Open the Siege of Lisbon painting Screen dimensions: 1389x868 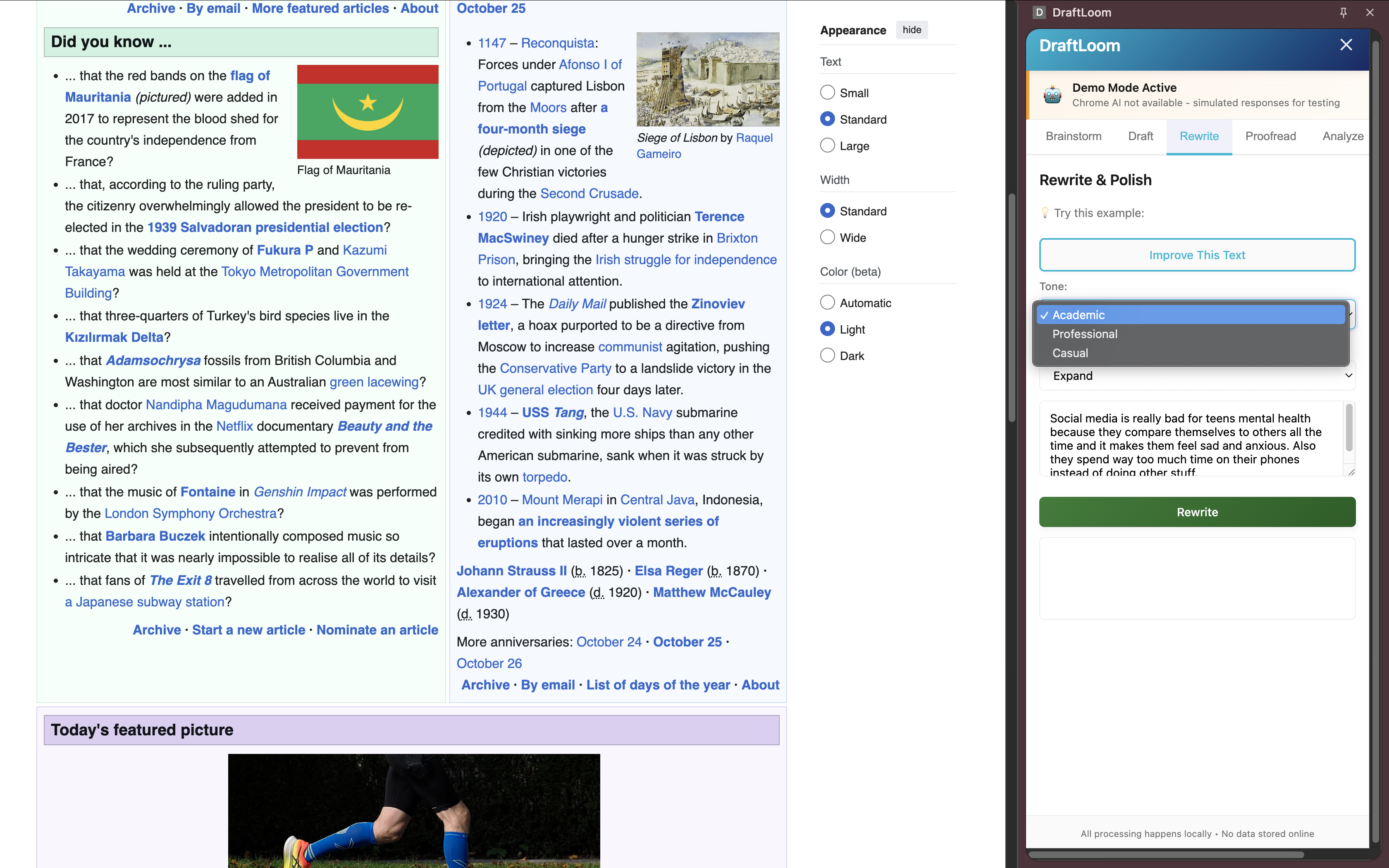pos(708,79)
